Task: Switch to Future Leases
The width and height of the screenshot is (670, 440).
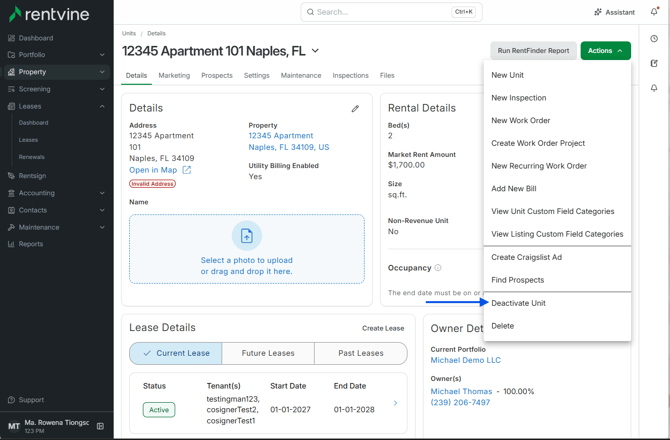Action: (x=268, y=353)
